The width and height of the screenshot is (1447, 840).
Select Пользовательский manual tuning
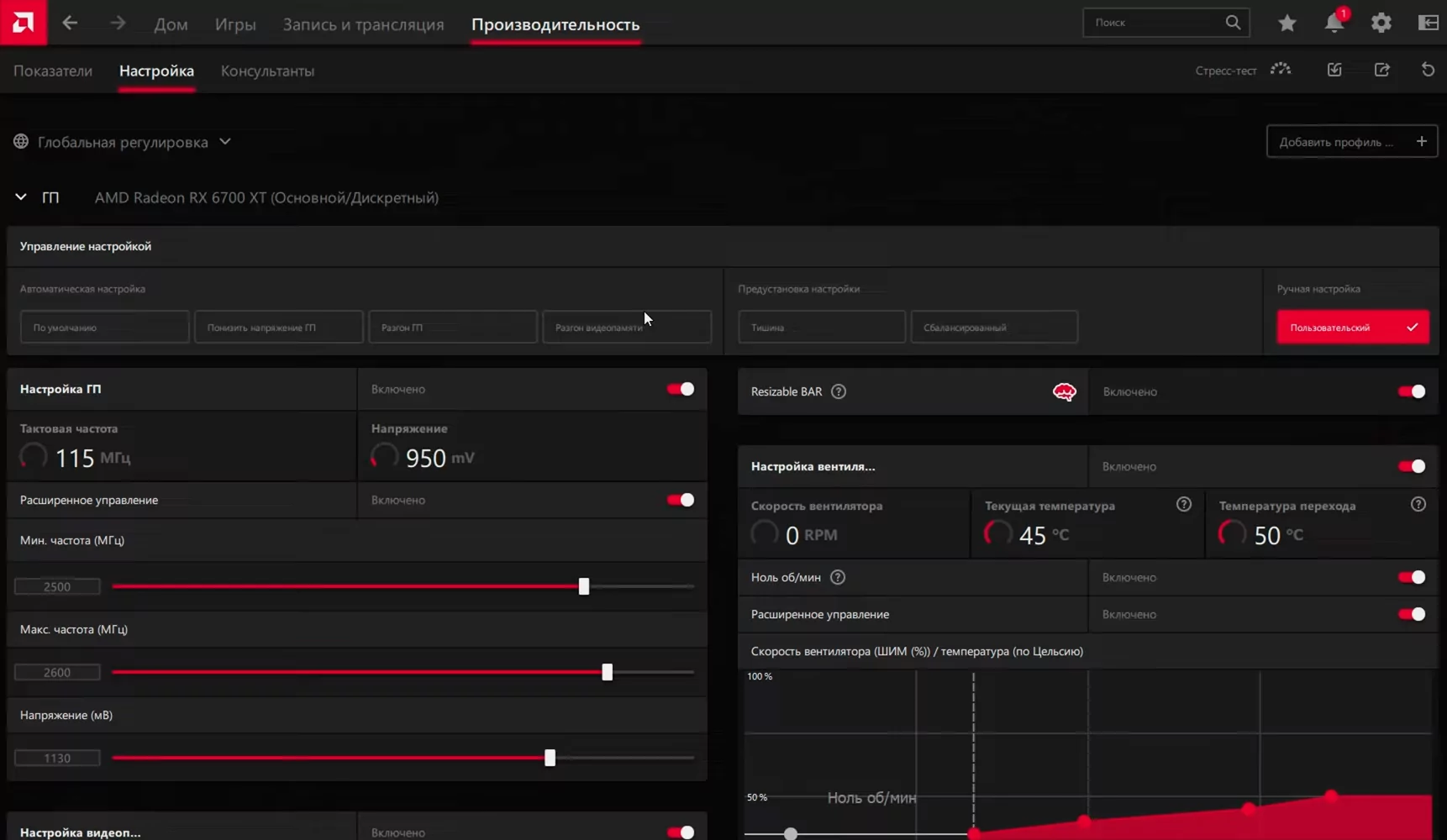[x=1353, y=327]
